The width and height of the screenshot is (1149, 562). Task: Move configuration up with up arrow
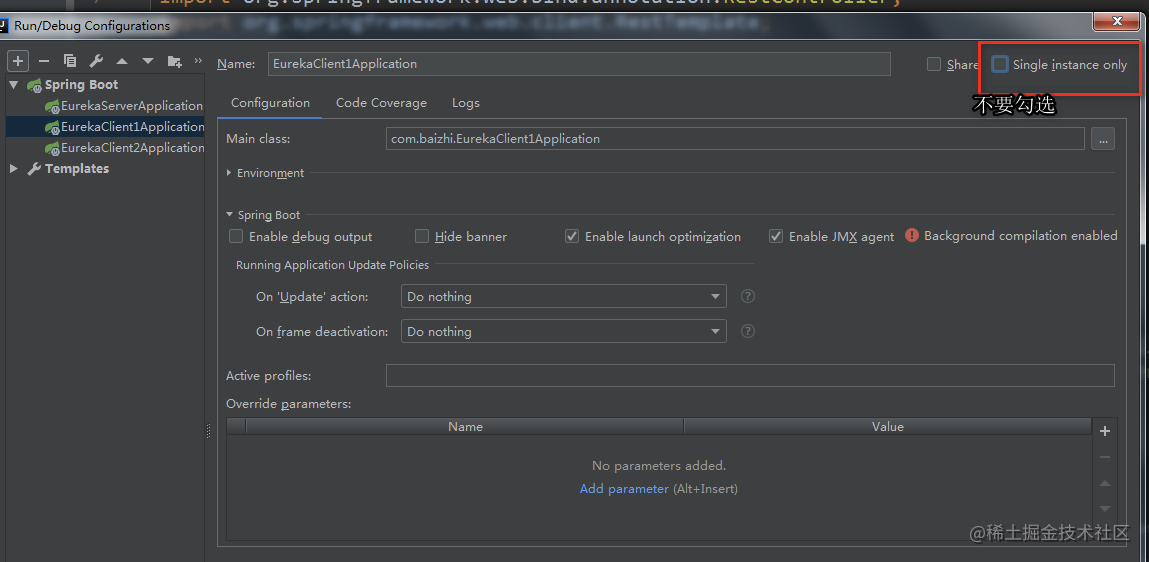coord(122,61)
